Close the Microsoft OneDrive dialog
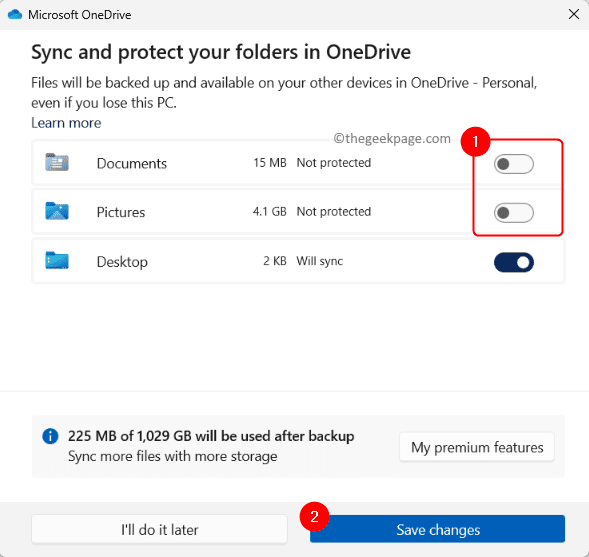The height and width of the screenshot is (557, 589). [574, 15]
